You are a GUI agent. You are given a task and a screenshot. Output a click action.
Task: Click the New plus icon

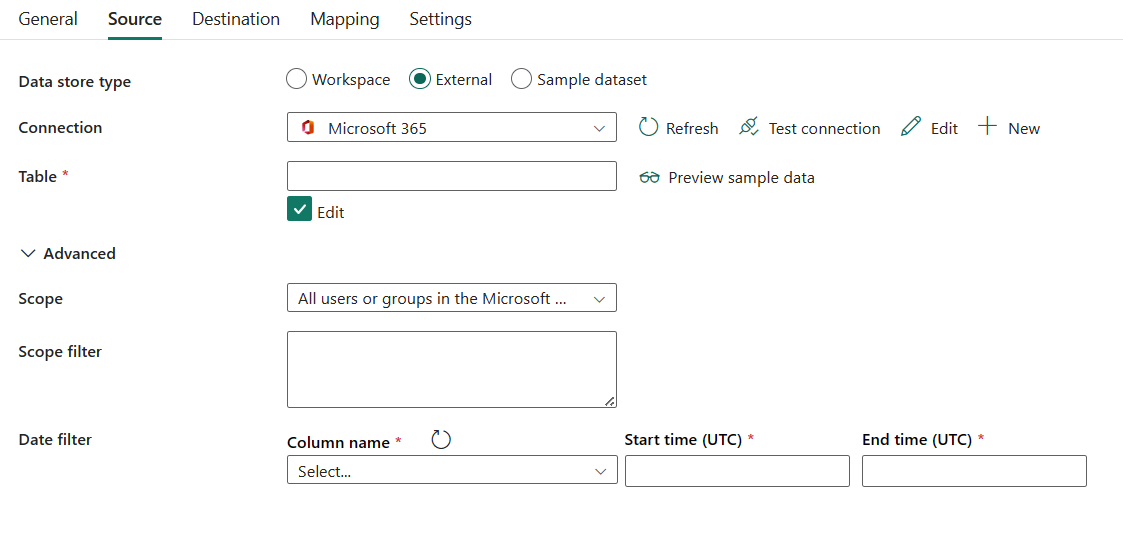[x=988, y=127]
